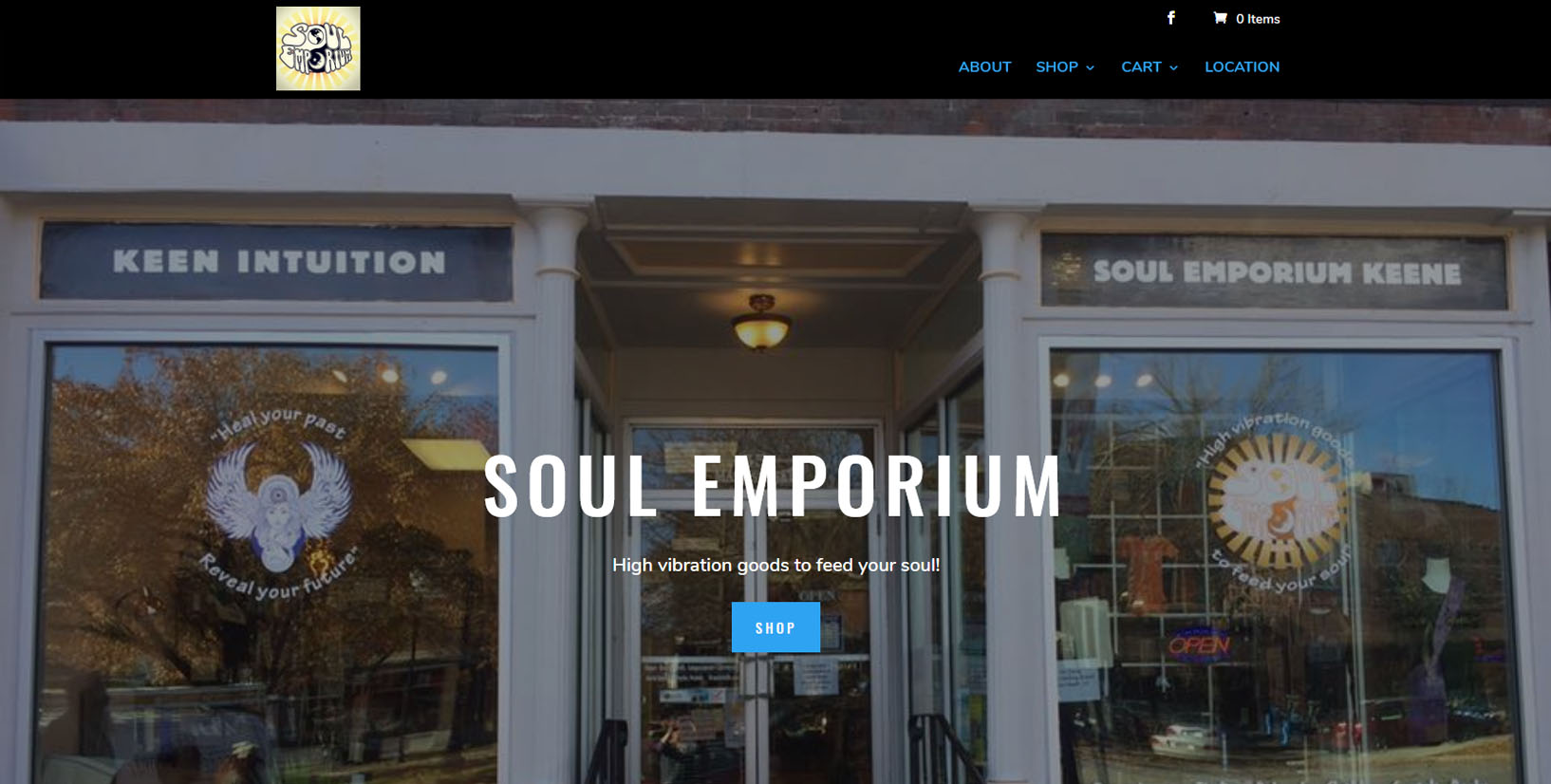
Task: Click the SOUL EMPORIUM KEENE storefront sign
Action: 1275,272
